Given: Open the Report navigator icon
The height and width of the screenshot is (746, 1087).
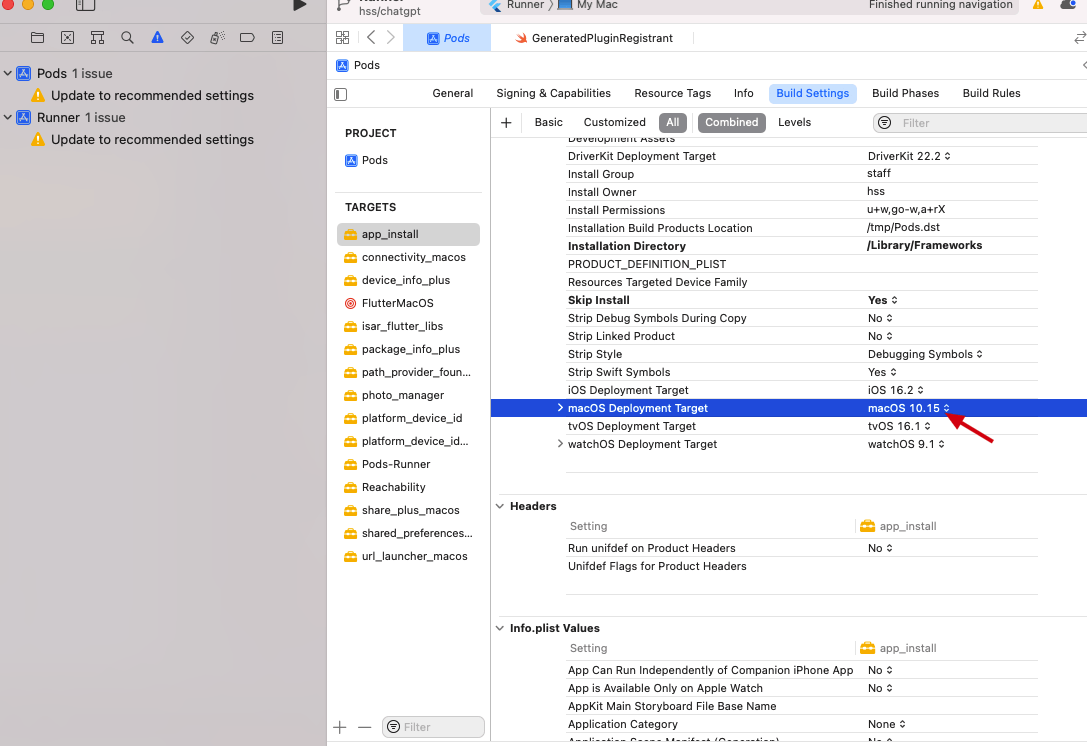Looking at the screenshot, I should 277,37.
